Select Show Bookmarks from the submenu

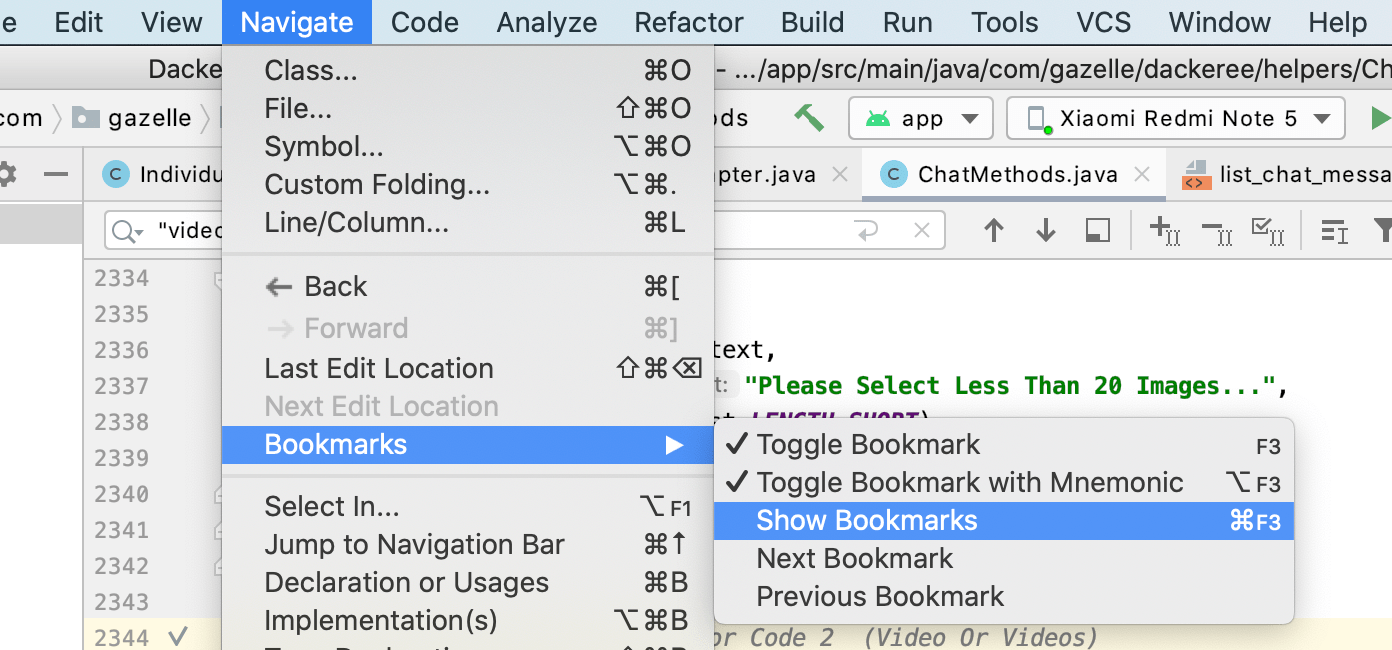[866, 520]
